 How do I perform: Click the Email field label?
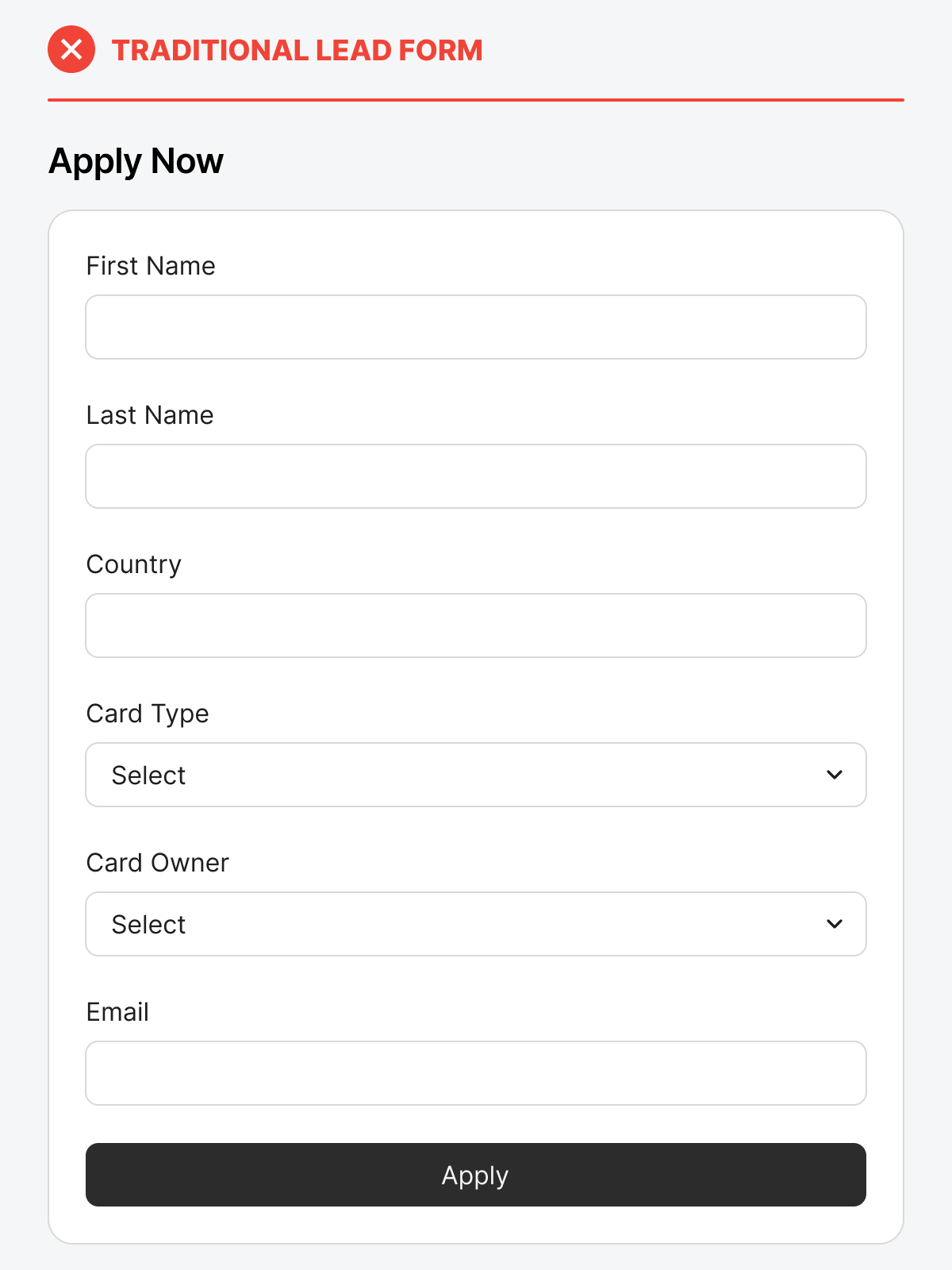117,1012
